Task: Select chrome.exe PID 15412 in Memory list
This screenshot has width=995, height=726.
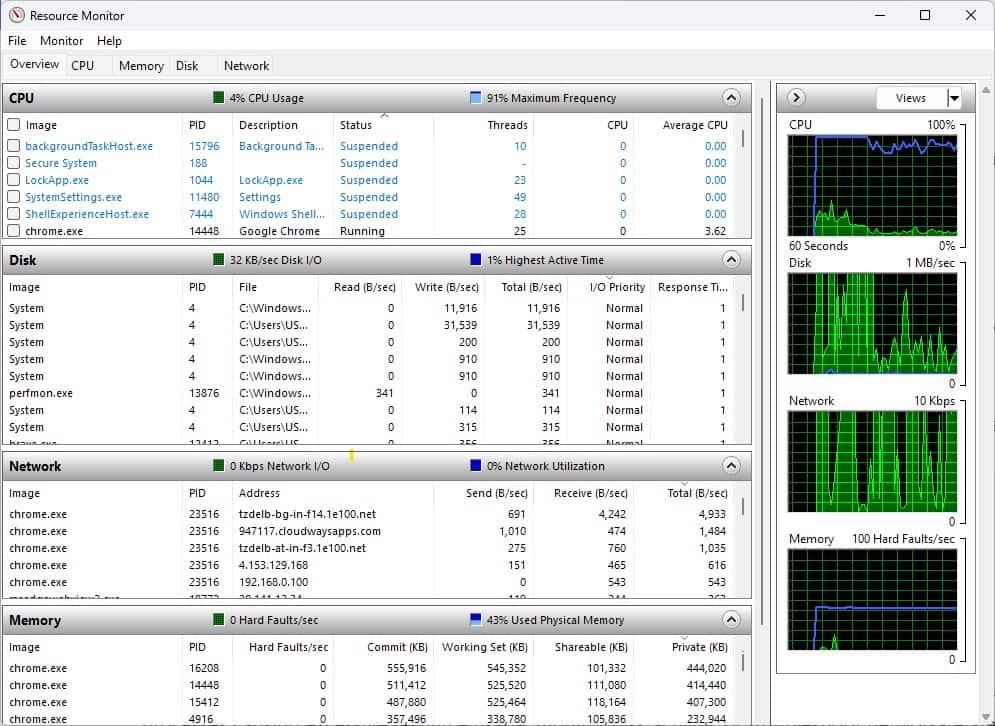Action: (369, 703)
